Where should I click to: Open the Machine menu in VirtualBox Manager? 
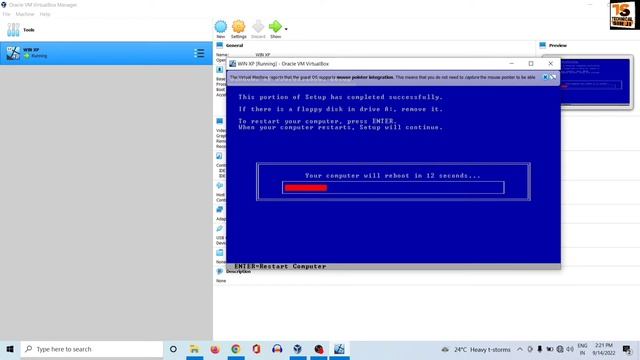coord(25,14)
